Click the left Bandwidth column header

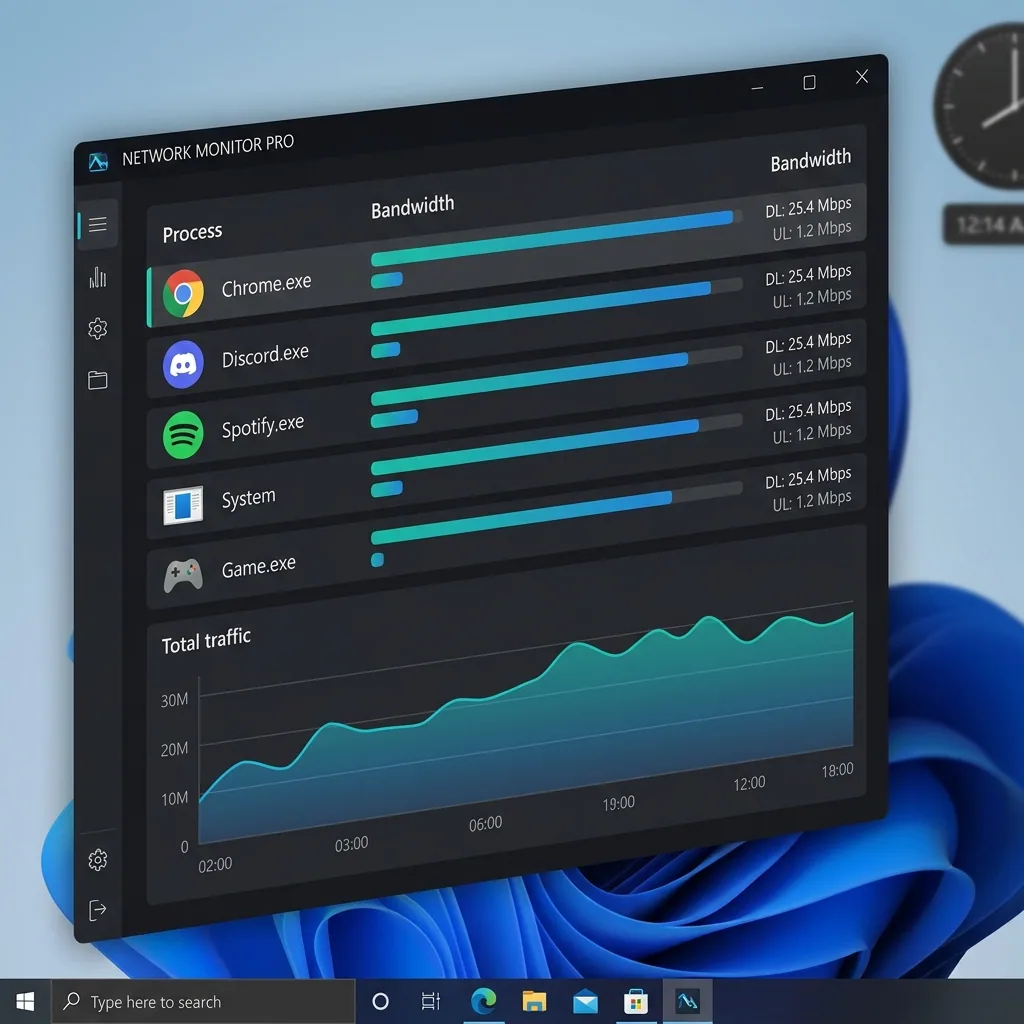412,207
